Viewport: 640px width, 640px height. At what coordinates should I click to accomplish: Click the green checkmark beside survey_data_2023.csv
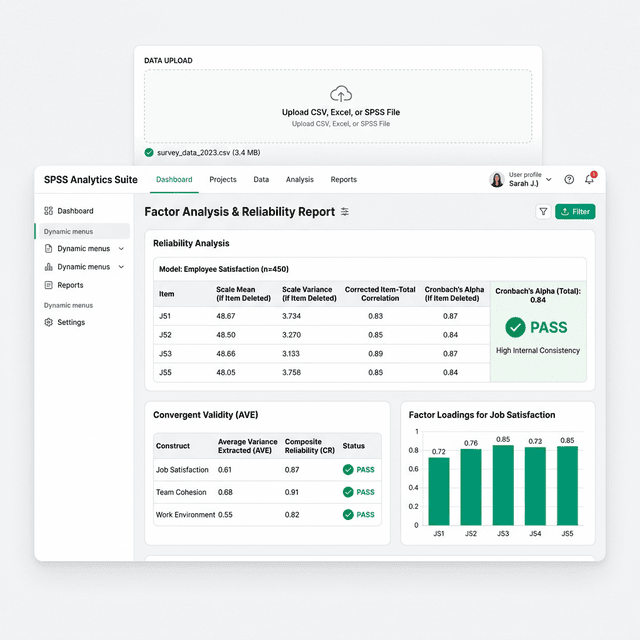(x=149, y=153)
